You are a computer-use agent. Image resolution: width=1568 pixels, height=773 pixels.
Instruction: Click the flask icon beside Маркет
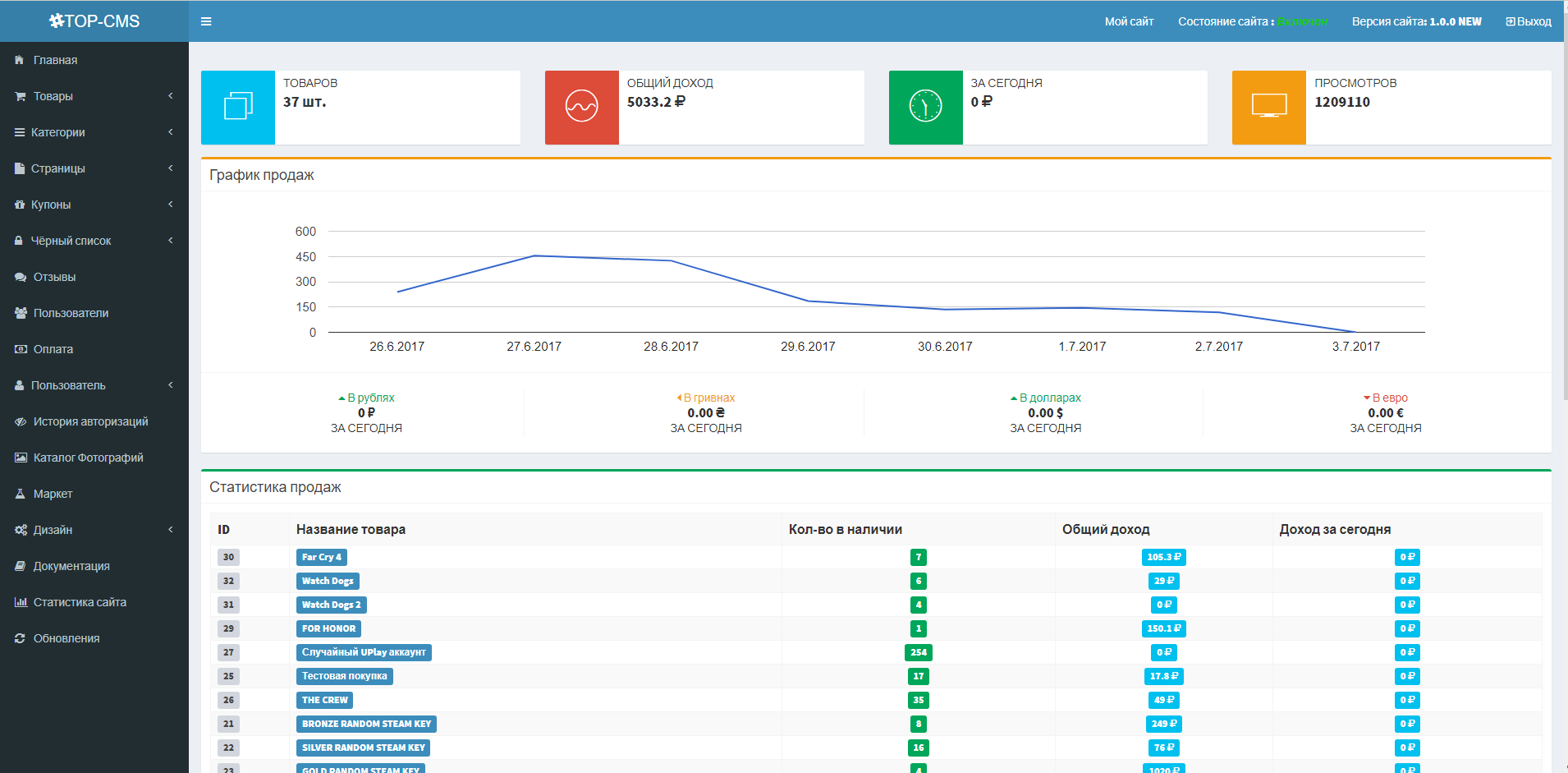pos(21,494)
